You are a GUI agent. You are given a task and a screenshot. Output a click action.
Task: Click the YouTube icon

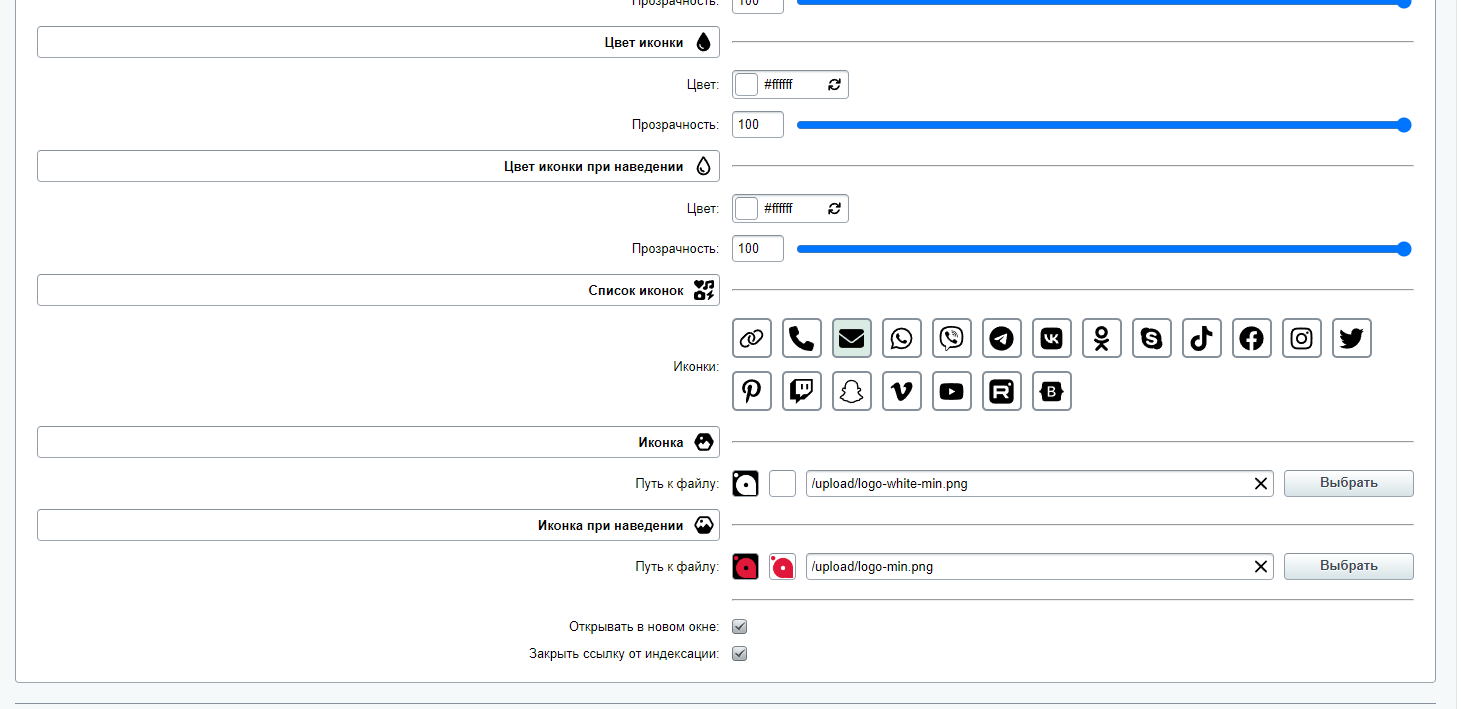(951, 392)
